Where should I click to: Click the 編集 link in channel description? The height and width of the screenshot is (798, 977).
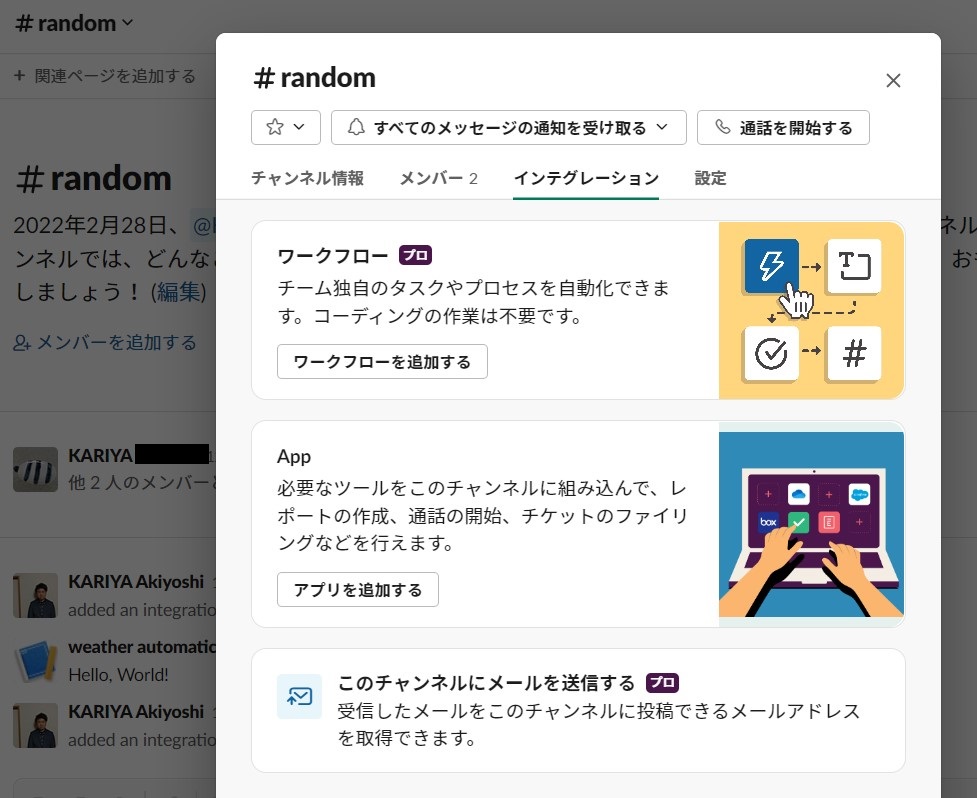[x=180, y=292]
